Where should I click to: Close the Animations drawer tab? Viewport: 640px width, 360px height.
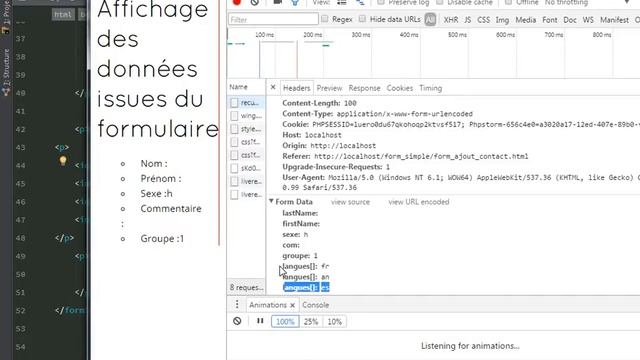point(293,305)
